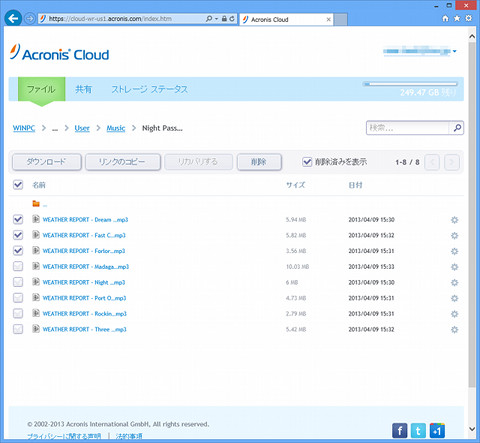480x443 pixels.
Task: Go back with browser back arrow
Action: [x=13, y=19]
